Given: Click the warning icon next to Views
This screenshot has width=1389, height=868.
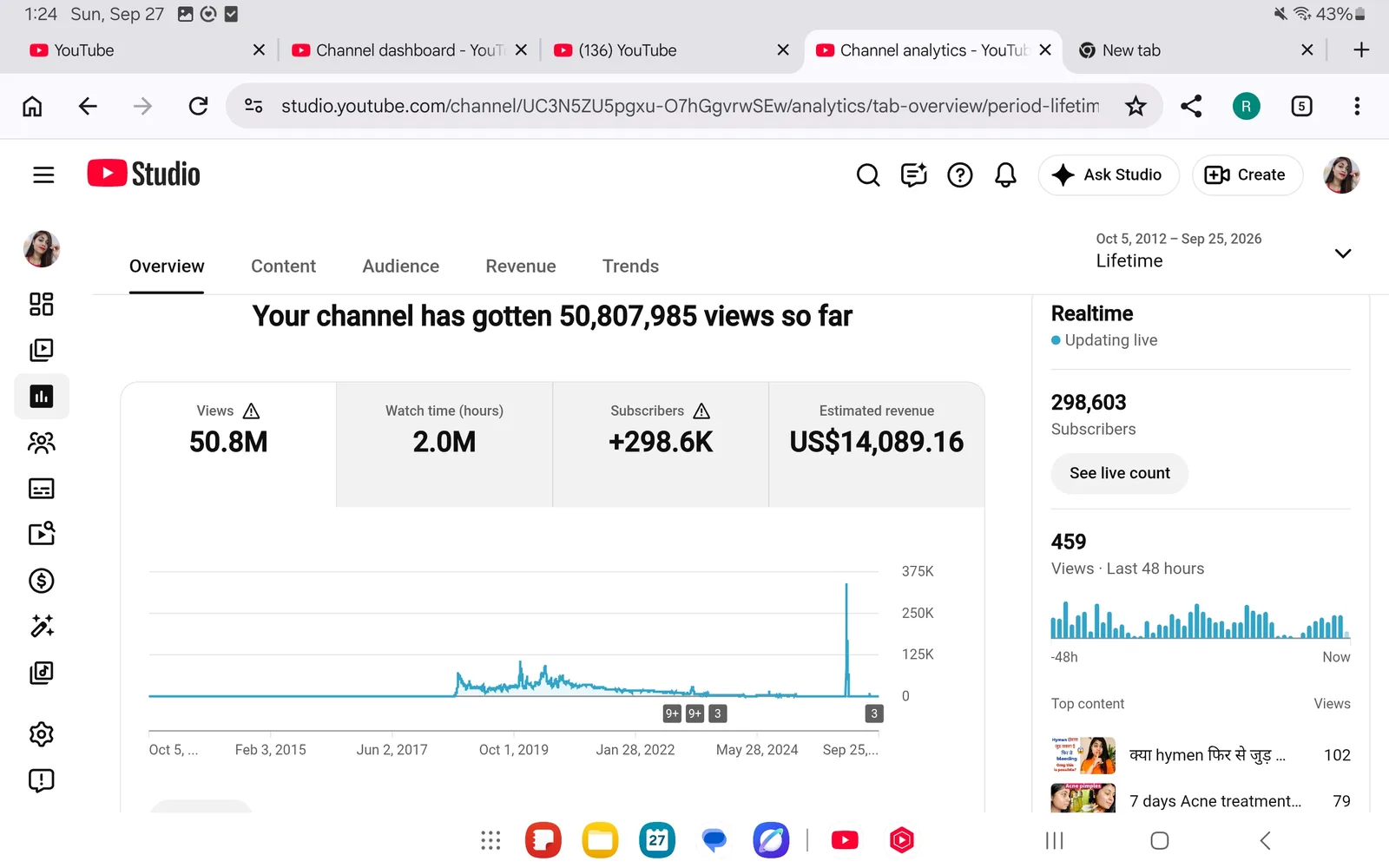Looking at the screenshot, I should pos(252,411).
